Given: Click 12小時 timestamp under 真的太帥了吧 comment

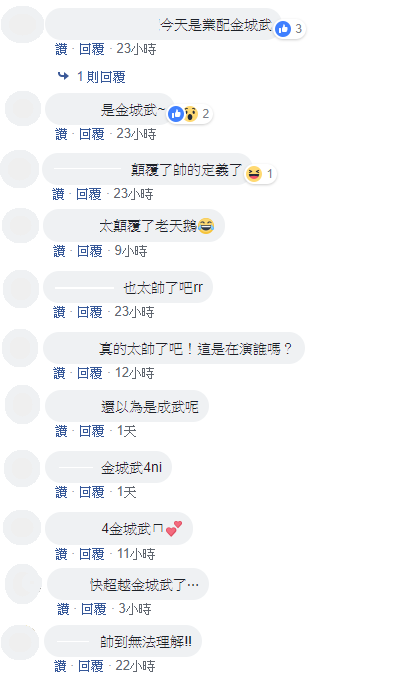Looking at the screenshot, I should click(x=134, y=373).
